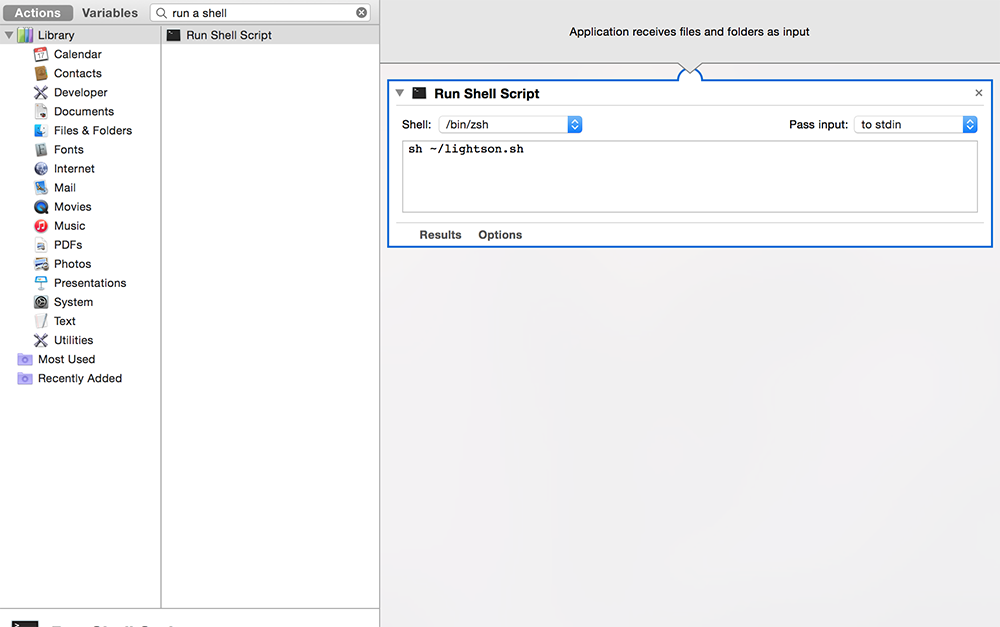1000x627 pixels.
Task: Select Run Shell Script in results list
Action: (270, 35)
